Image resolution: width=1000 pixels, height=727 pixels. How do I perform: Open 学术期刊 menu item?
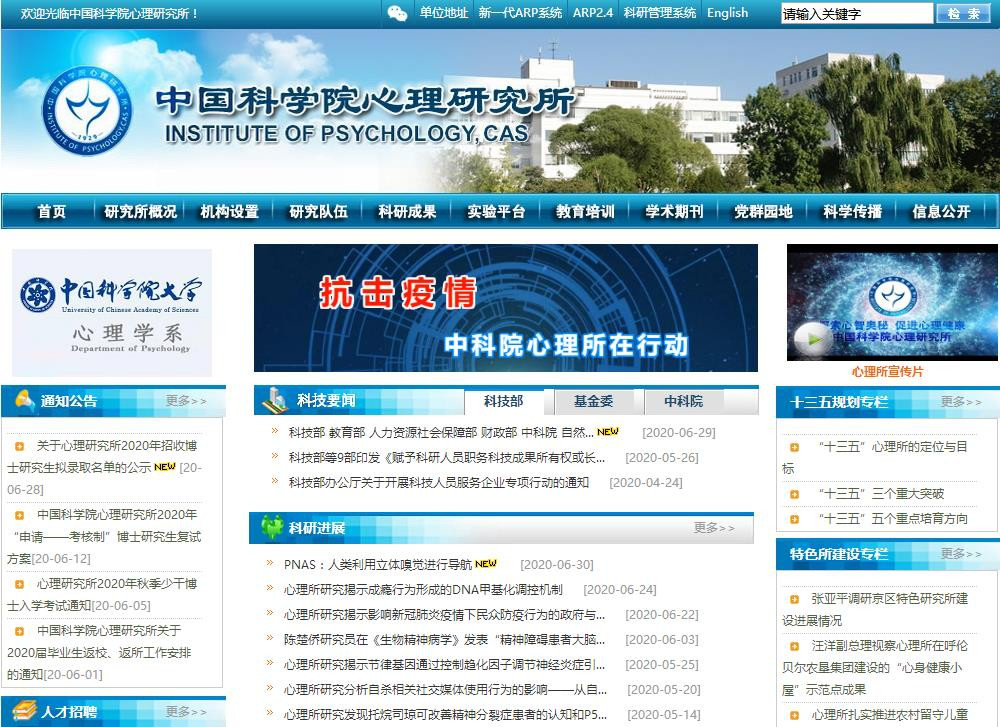[x=674, y=212]
